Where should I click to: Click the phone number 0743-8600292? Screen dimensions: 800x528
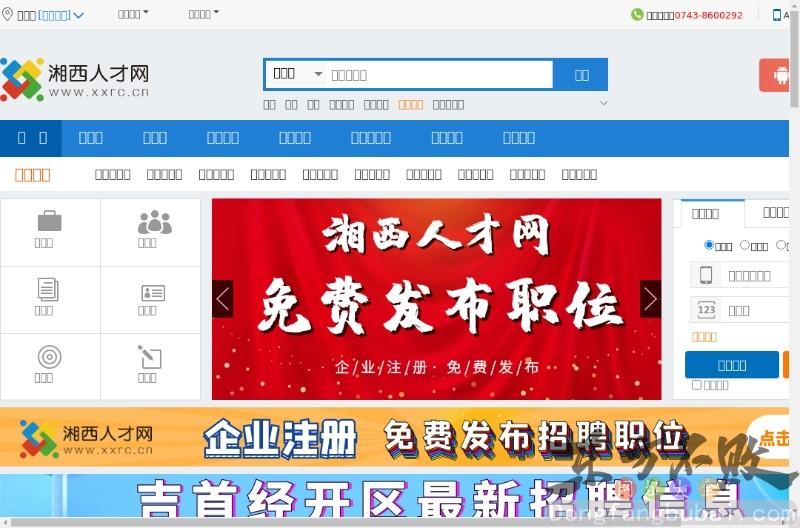click(709, 15)
